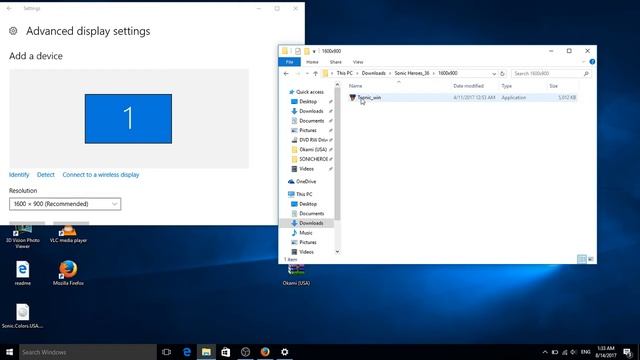
Task: Open the File tab in File Explorer
Action: [289, 62]
